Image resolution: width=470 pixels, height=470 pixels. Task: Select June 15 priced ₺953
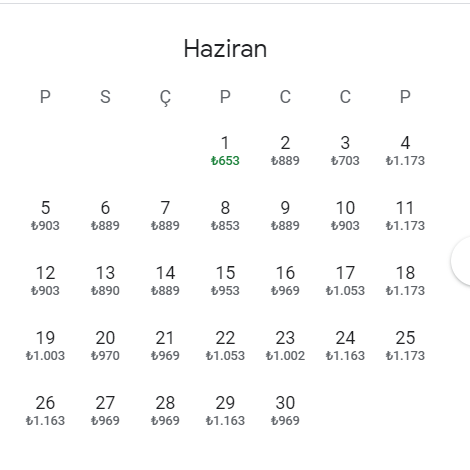pyautogui.click(x=225, y=281)
